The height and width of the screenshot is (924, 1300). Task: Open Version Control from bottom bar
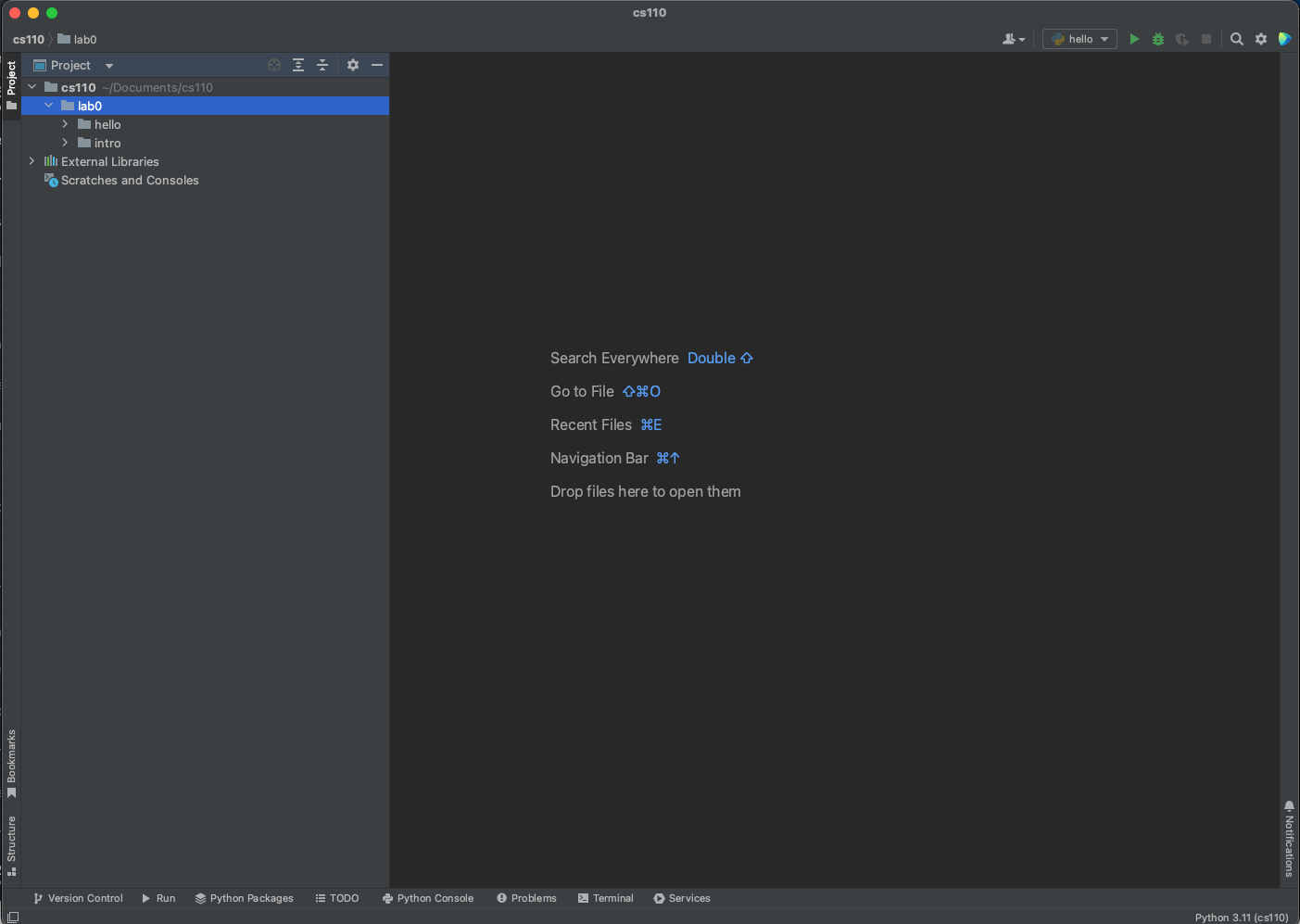click(x=79, y=898)
